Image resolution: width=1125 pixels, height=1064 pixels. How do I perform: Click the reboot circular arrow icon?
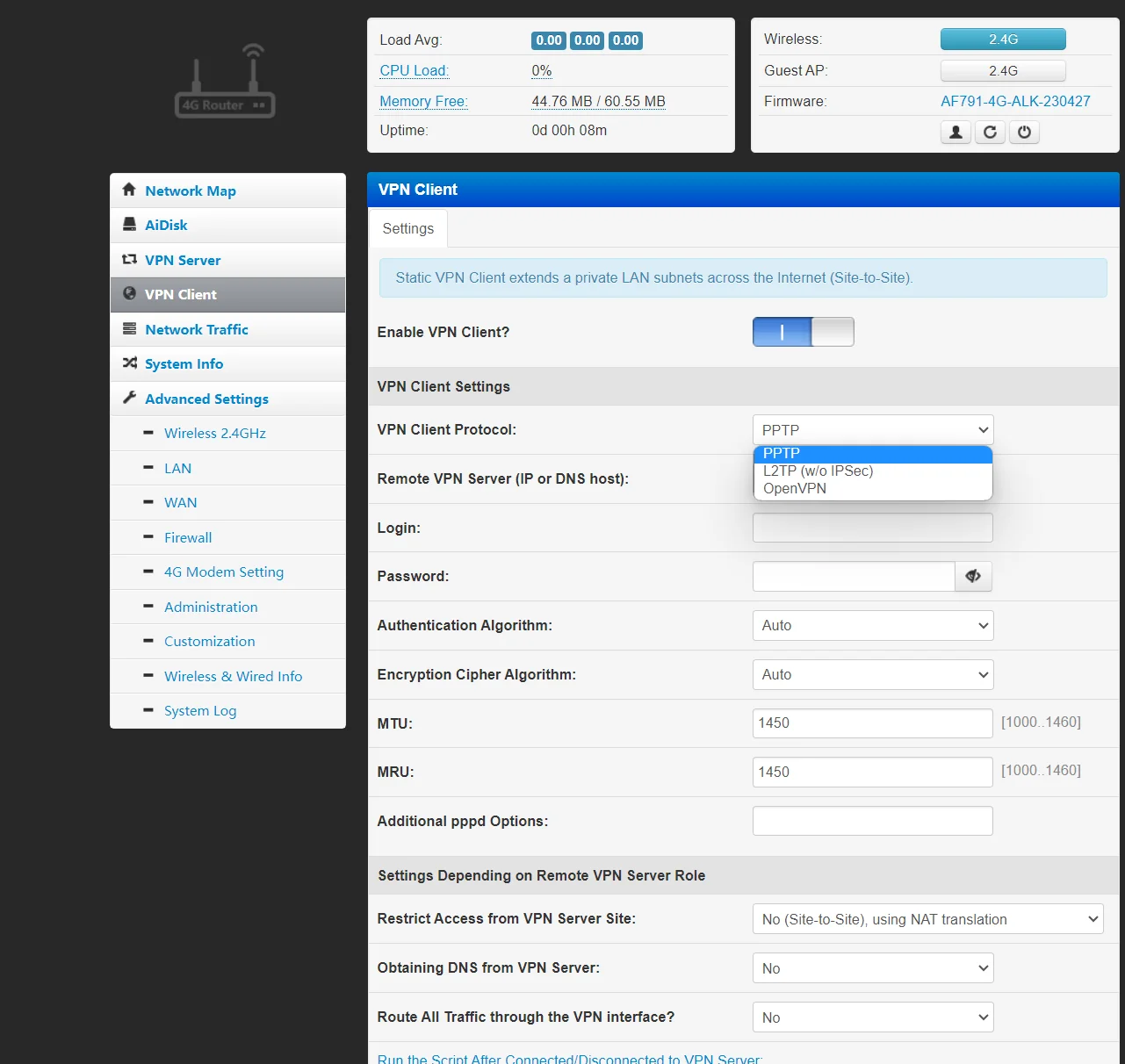pyautogui.click(x=990, y=132)
